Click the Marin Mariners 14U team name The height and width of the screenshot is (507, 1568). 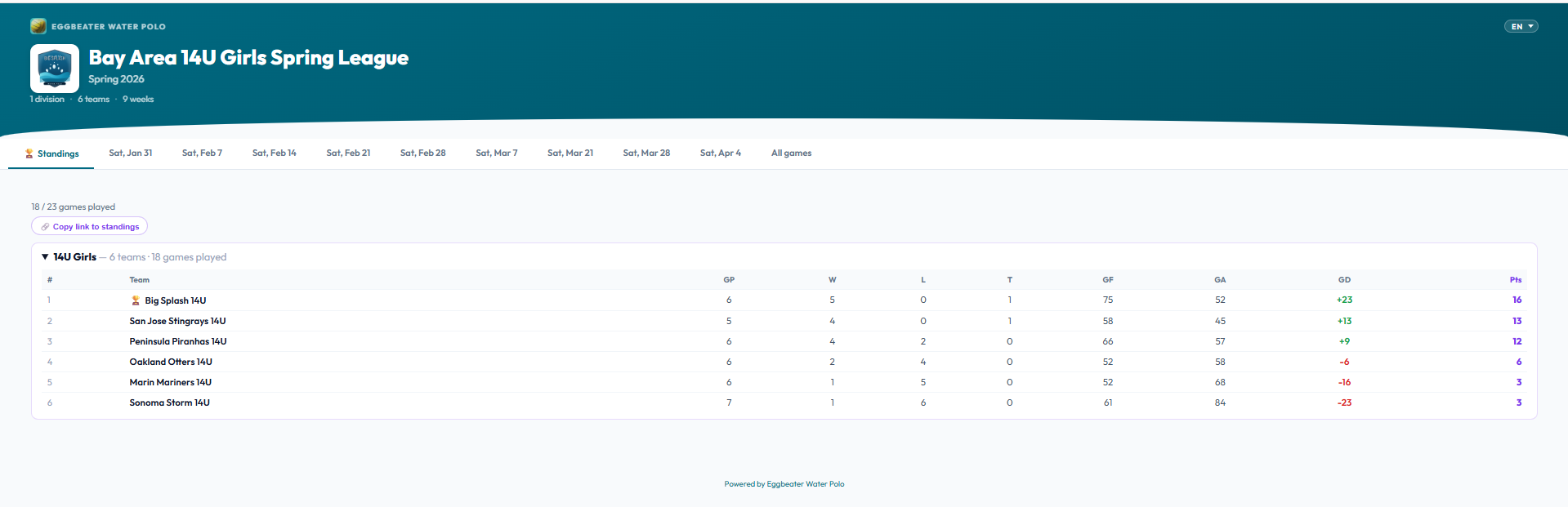pyautogui.click(x=170, y=382)
